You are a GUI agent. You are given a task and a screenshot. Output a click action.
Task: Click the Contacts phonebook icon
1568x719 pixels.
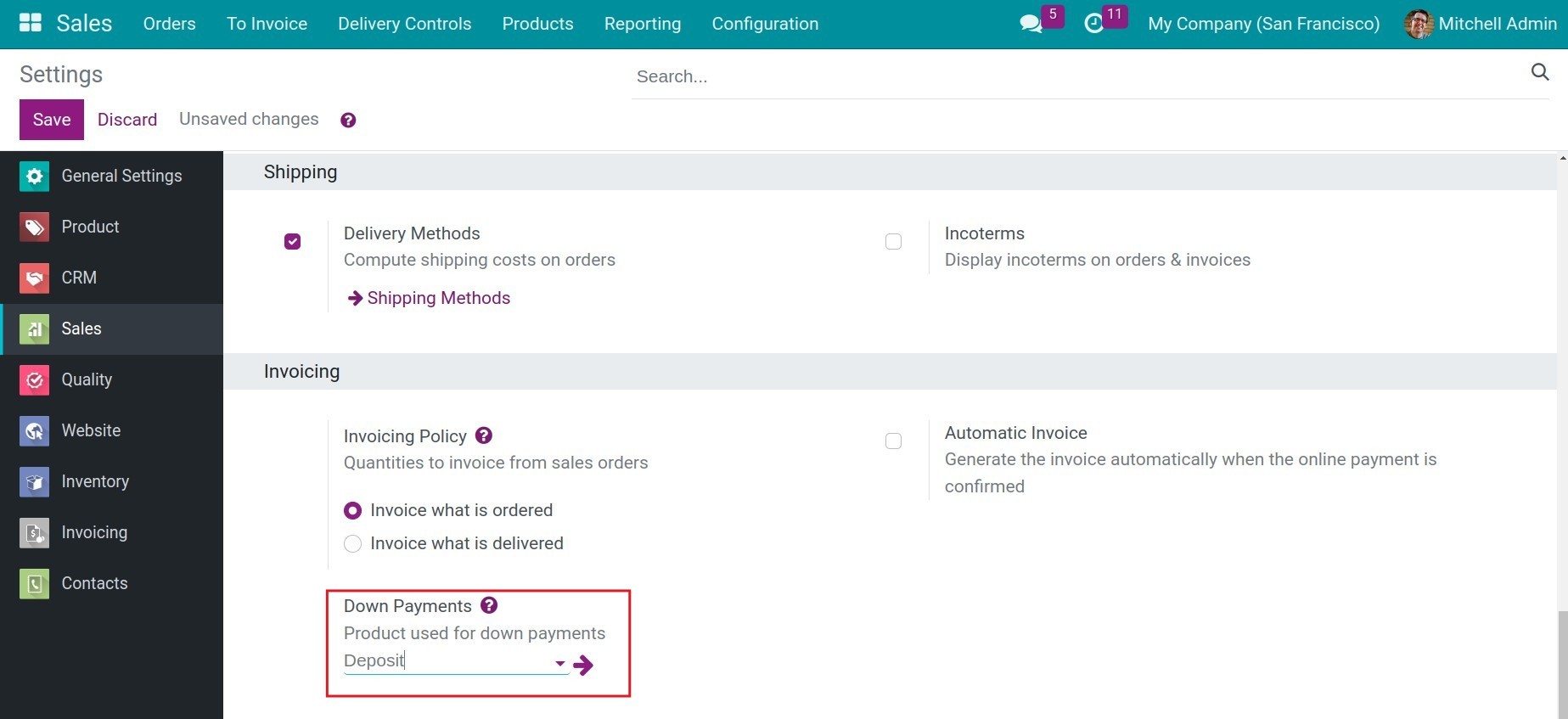34,583
